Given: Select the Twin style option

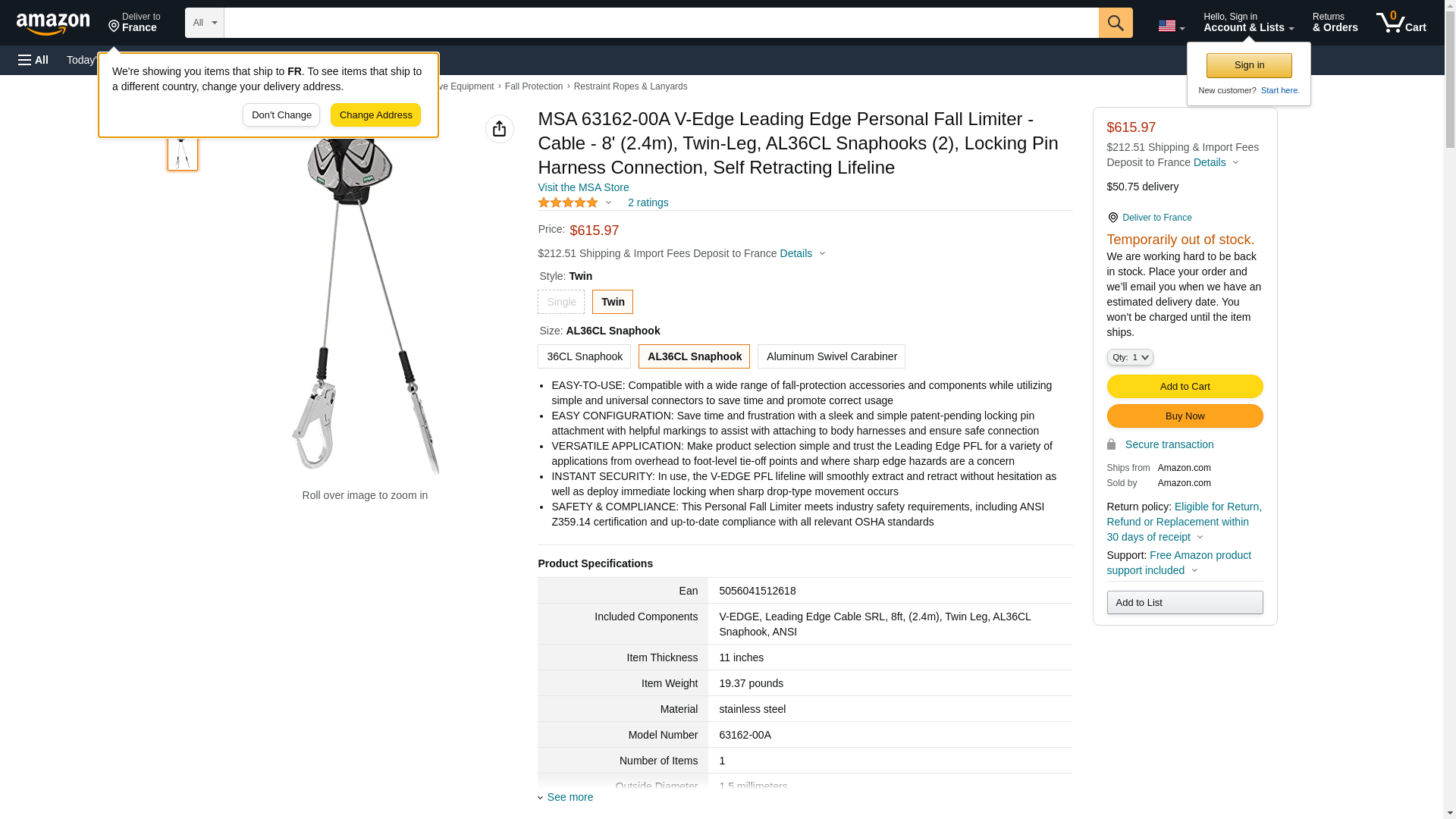Looking at the screenshot, I should point(613,302).
